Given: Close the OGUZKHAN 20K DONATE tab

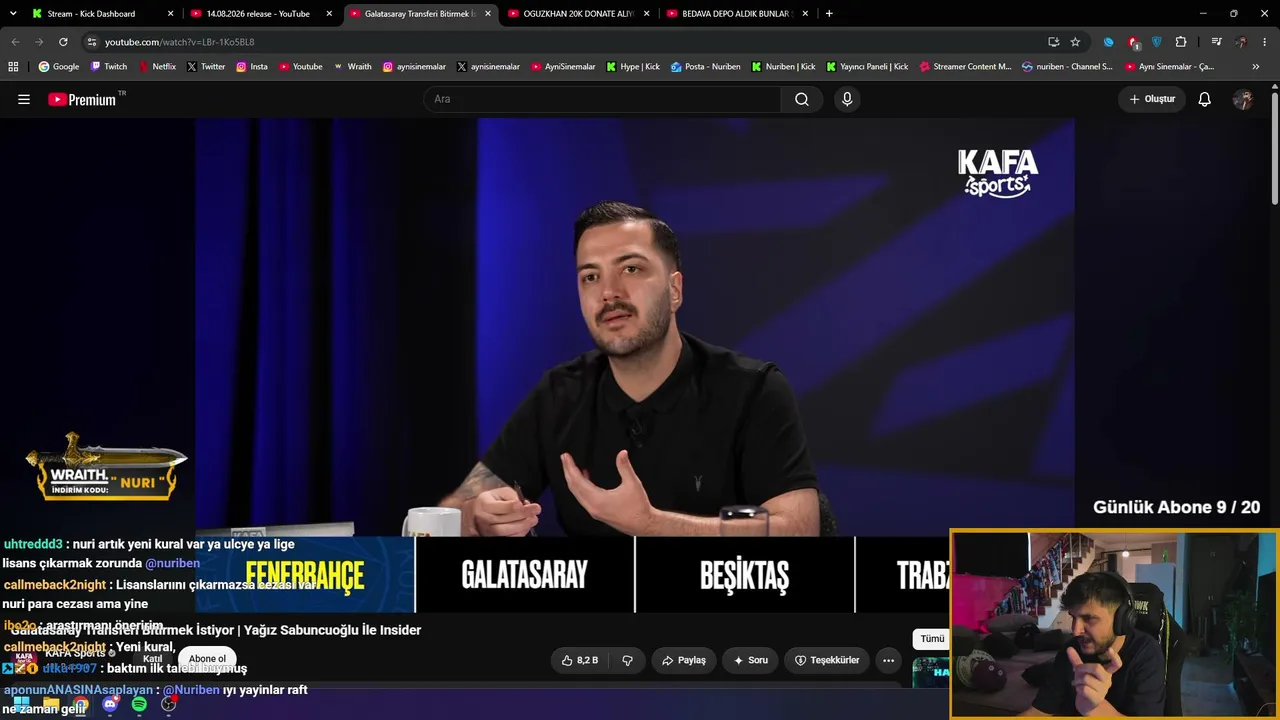Looking at the screenshot, I should [646, 14].
